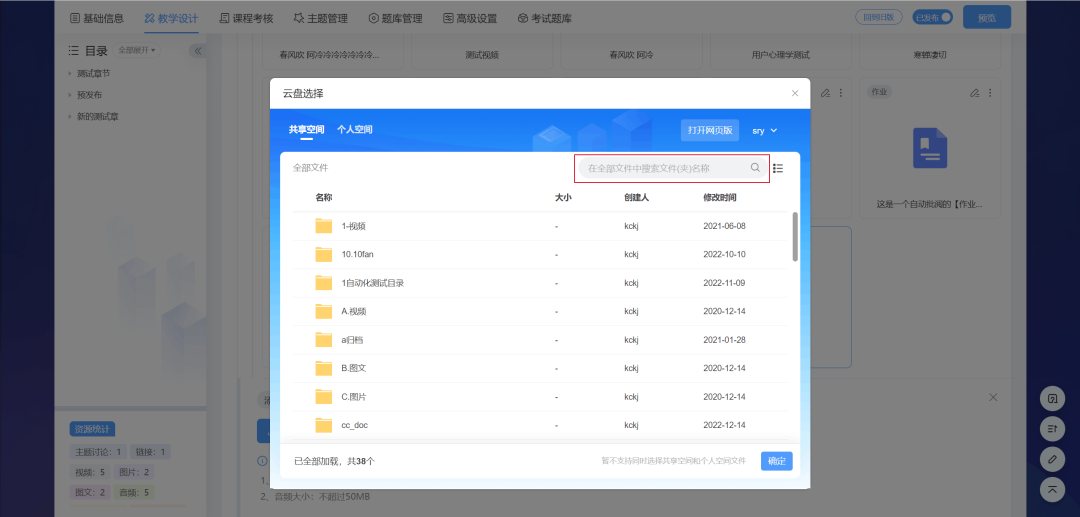Go to the 主题管理 tab
The height and width of the screenshot is (517, 1080).
coord(320,19)
